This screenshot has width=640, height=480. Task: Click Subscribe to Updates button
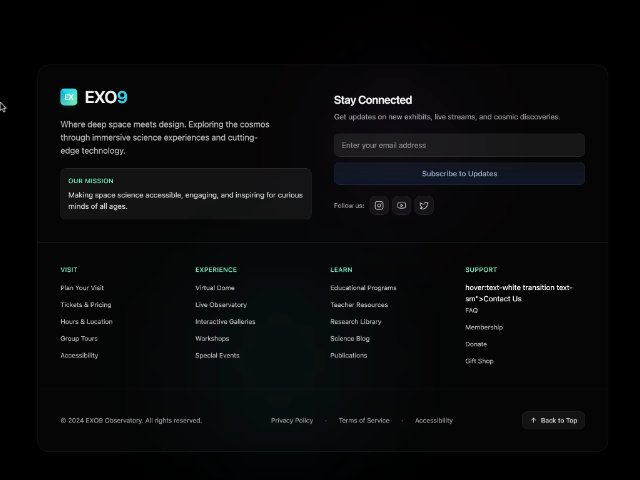(459, 173)
